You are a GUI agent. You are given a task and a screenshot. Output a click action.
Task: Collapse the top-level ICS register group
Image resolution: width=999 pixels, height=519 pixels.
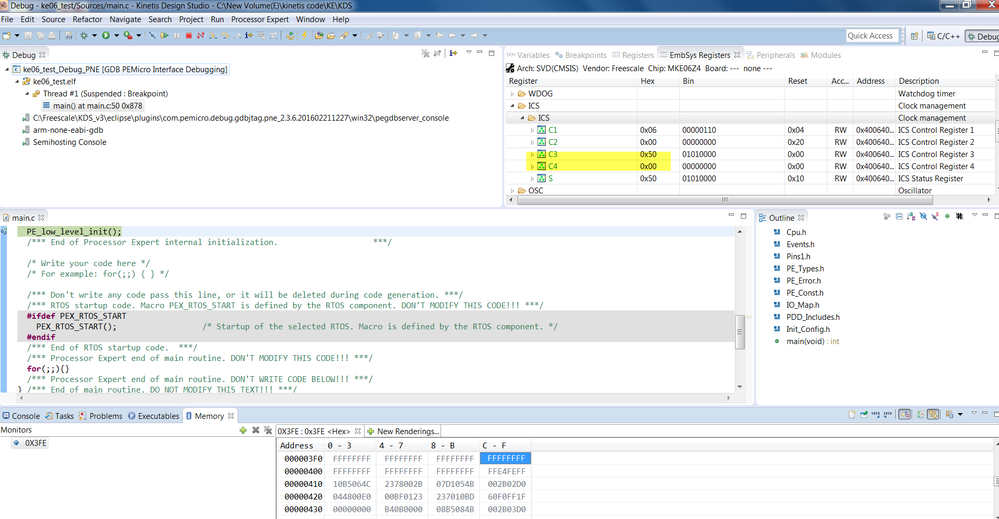point(512,106)
